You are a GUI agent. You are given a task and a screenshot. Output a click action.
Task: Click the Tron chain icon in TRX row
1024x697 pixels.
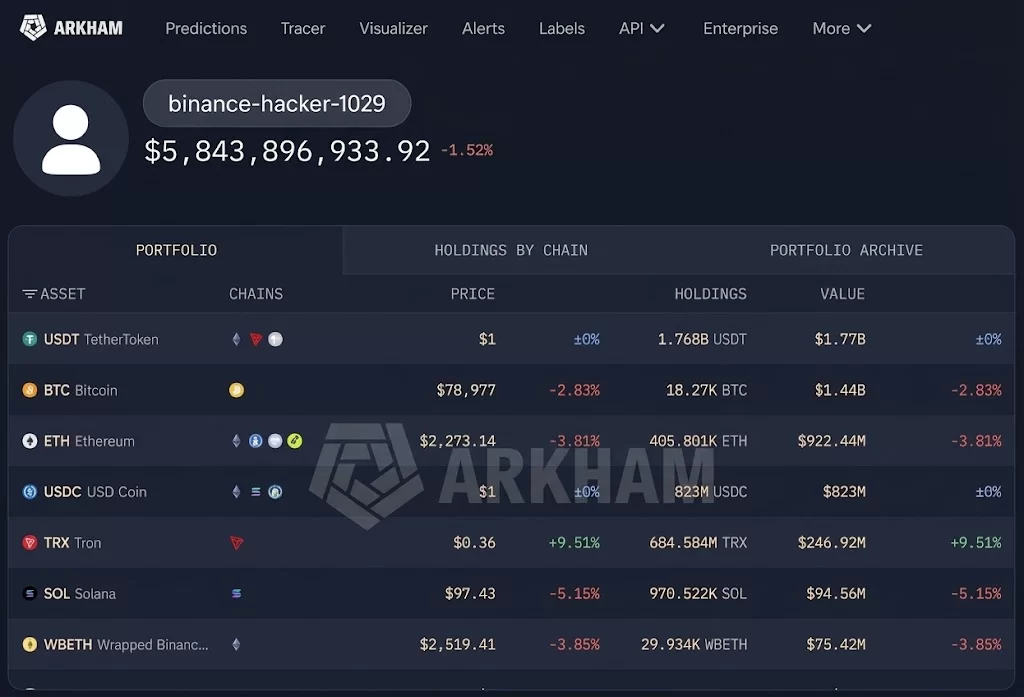click(x=236, y=543)
